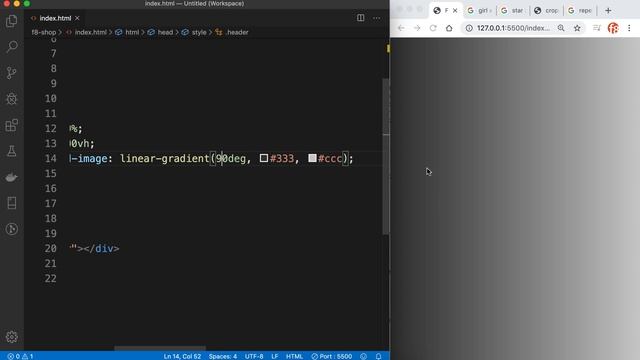Screen dimensions: 640x360
Task: Click the Live Server Port : 5500 item
Action: point(331,356)
